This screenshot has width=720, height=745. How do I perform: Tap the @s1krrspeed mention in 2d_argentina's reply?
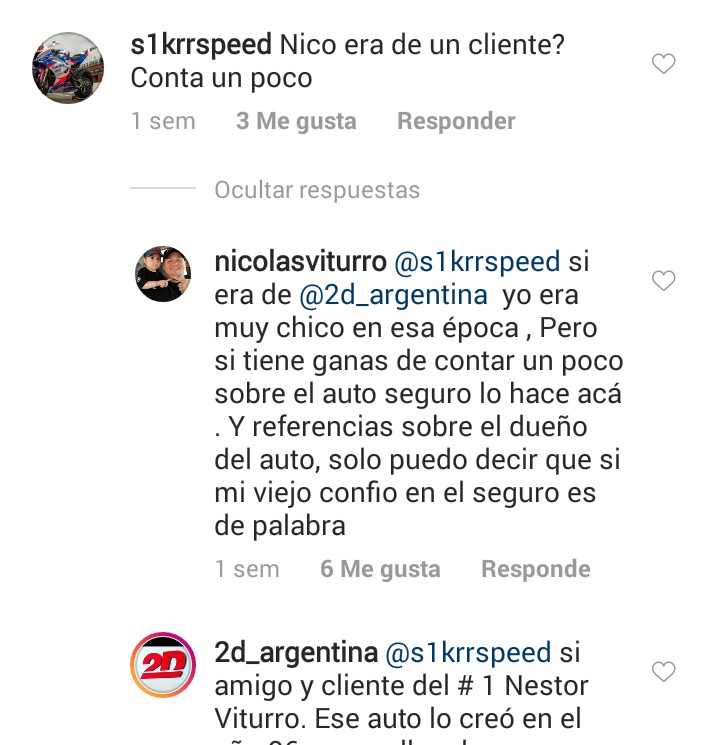[x=468, y=653]
